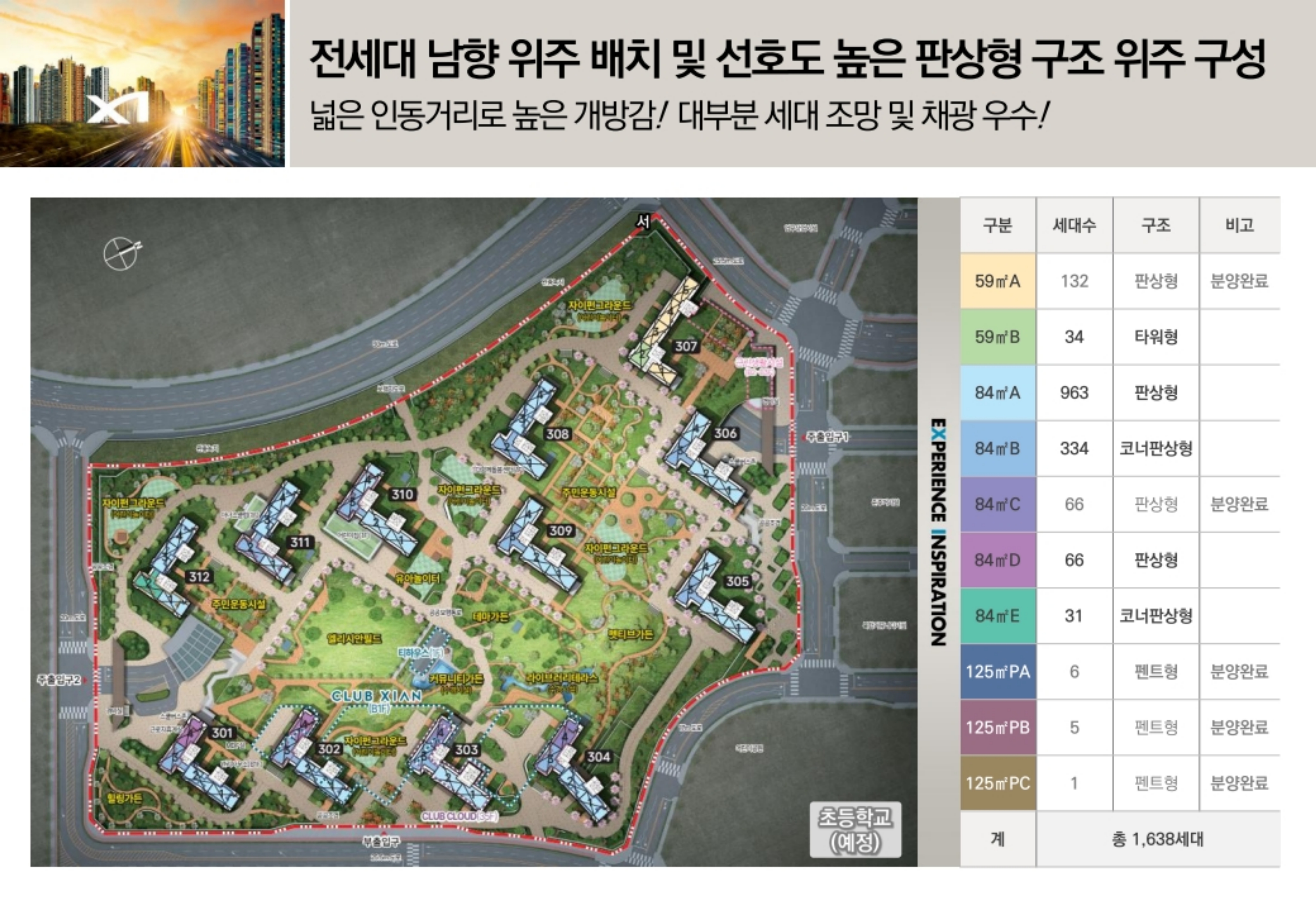The width and height of the screenshot is (1316, 911).
Task: Click the compass direction icon on the map
Action: pyautogui.click(x=122, y=253)
